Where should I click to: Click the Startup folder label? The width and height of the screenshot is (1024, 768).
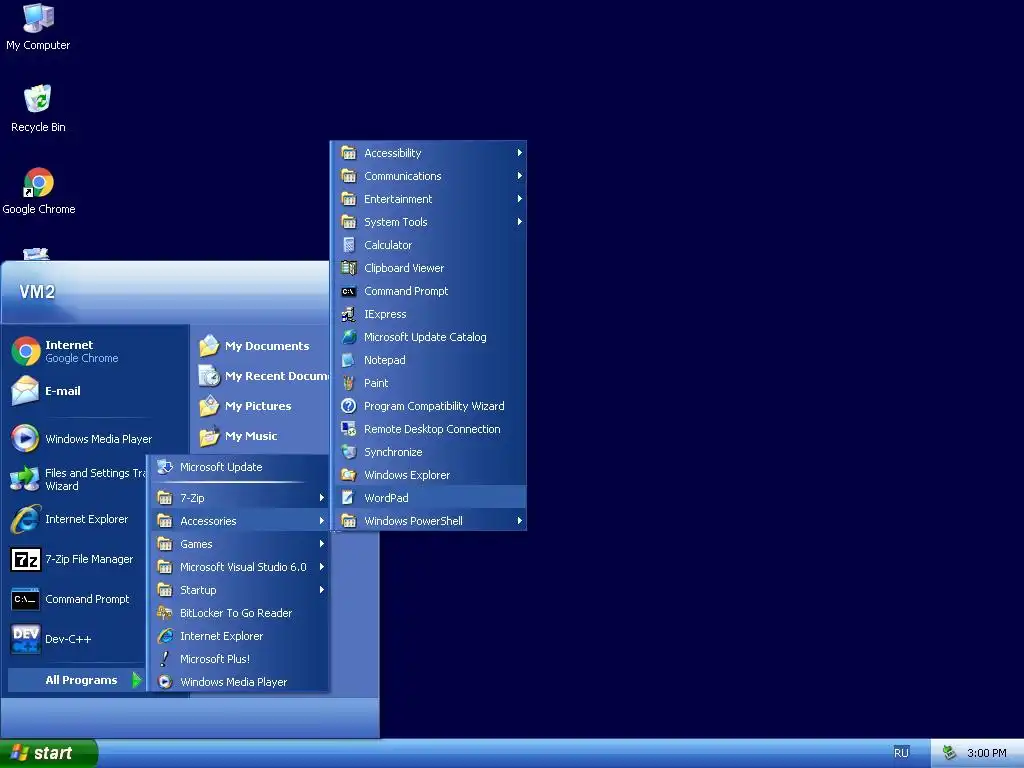(198, 590)
